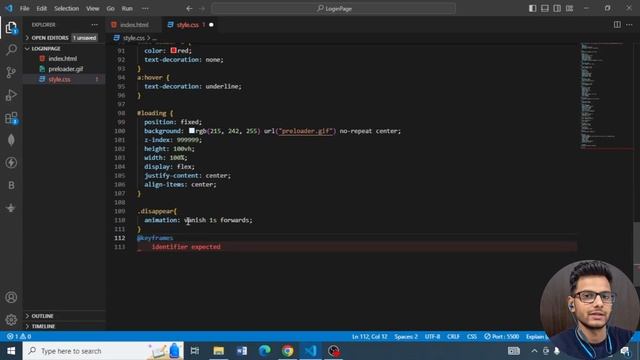Open the Extensions view
The width and height of the screenshot is (640, 360).
11,118
